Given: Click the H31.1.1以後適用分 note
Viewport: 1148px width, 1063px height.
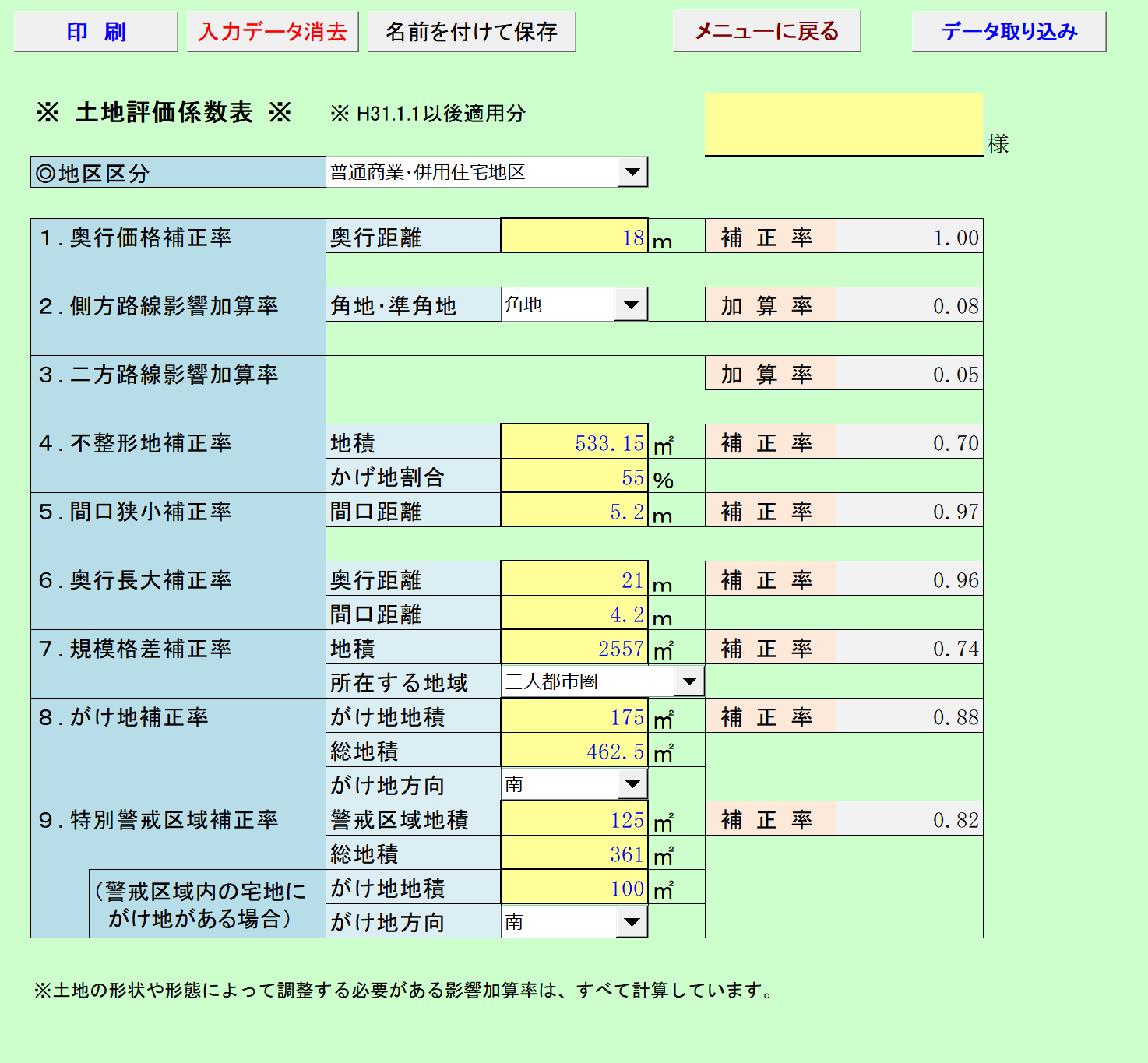Looking at the screenshot, I should coord(428,114).
